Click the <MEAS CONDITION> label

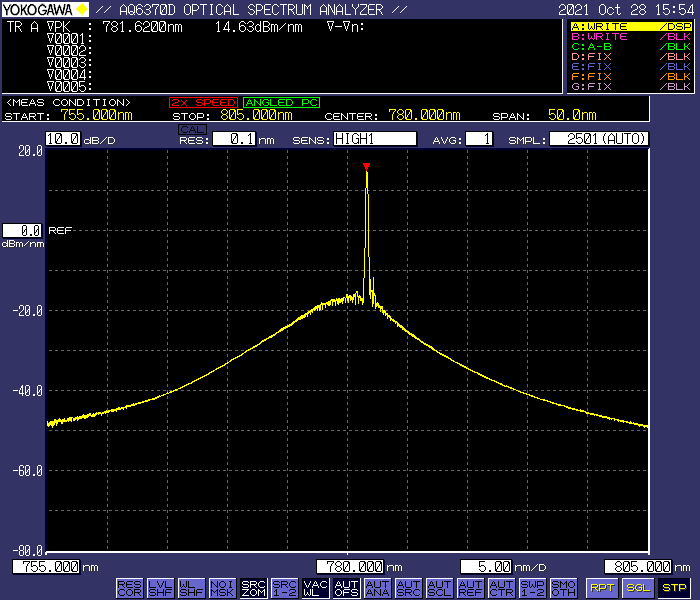tap(68, 103)
